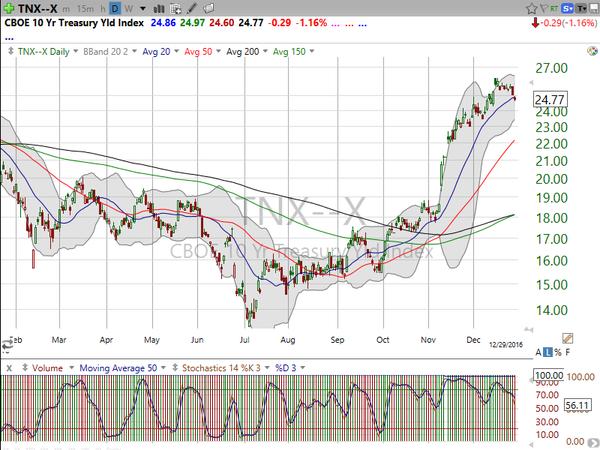
Task: Click the pencil edit-scale icon above A L % F
Action: [567, 338]
